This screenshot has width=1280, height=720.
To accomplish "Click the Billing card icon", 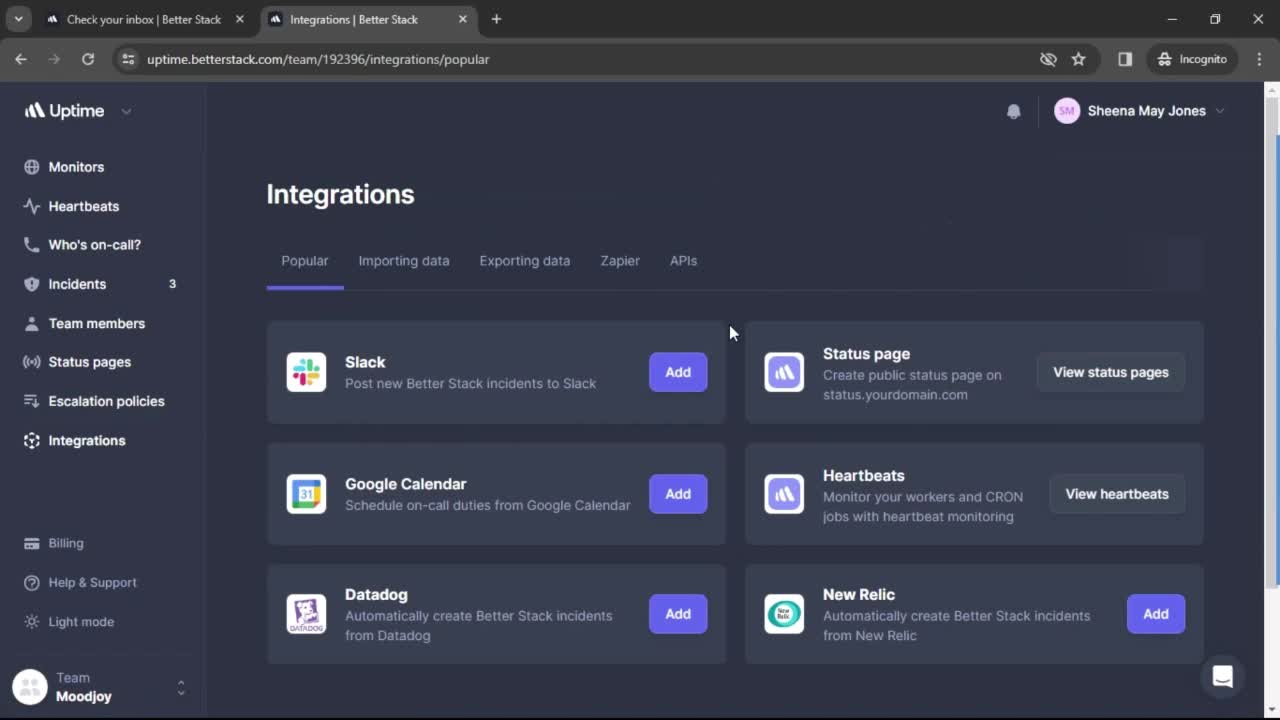I will (32, 543).
